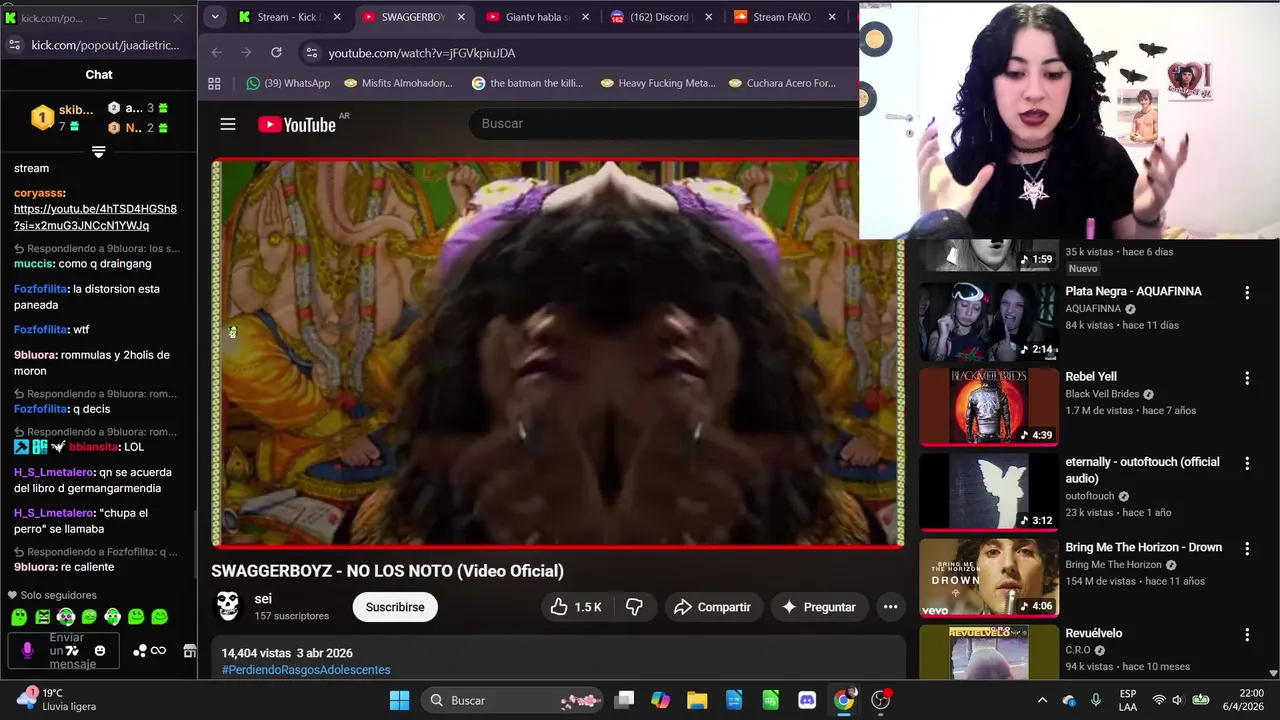Open the Plata Negra AQUAFINNA thumbnail
The height and width of the screenshot is (720, 1280).
coord(988,321)
